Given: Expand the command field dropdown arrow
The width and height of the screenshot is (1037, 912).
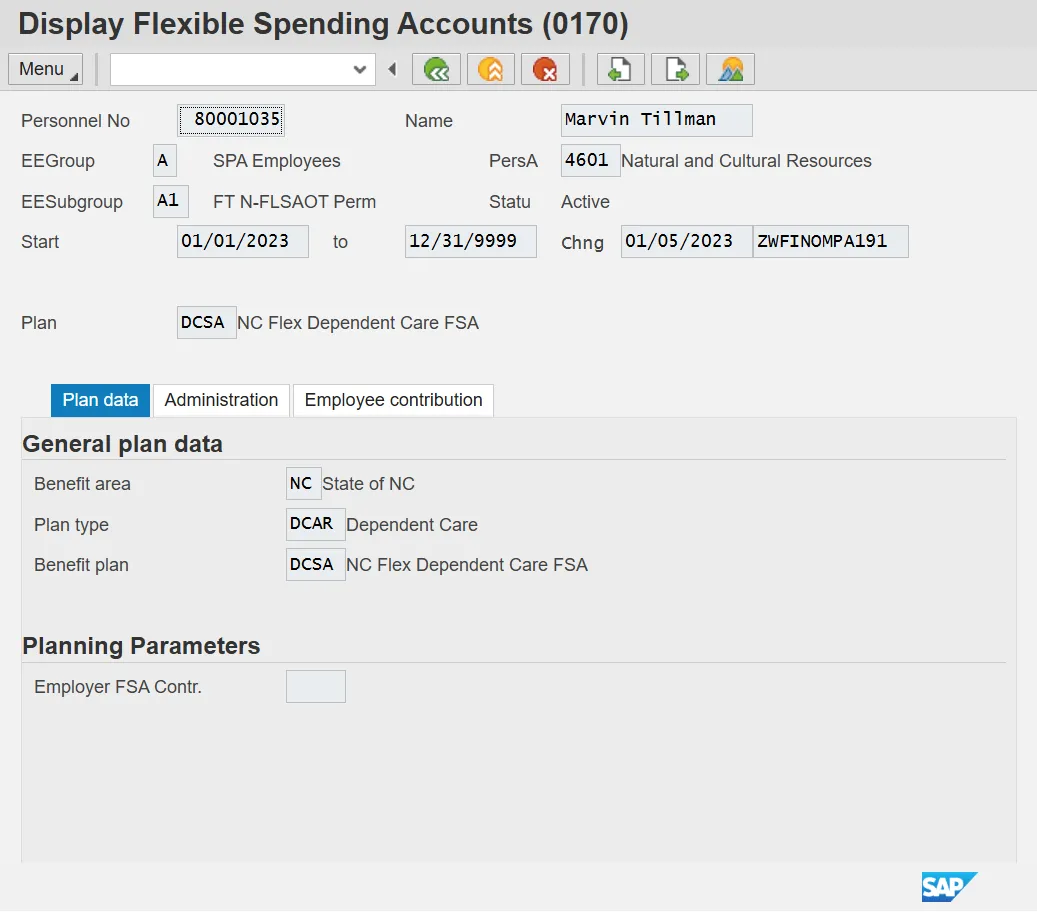Looking at the screenshot, I should [360, 69].
